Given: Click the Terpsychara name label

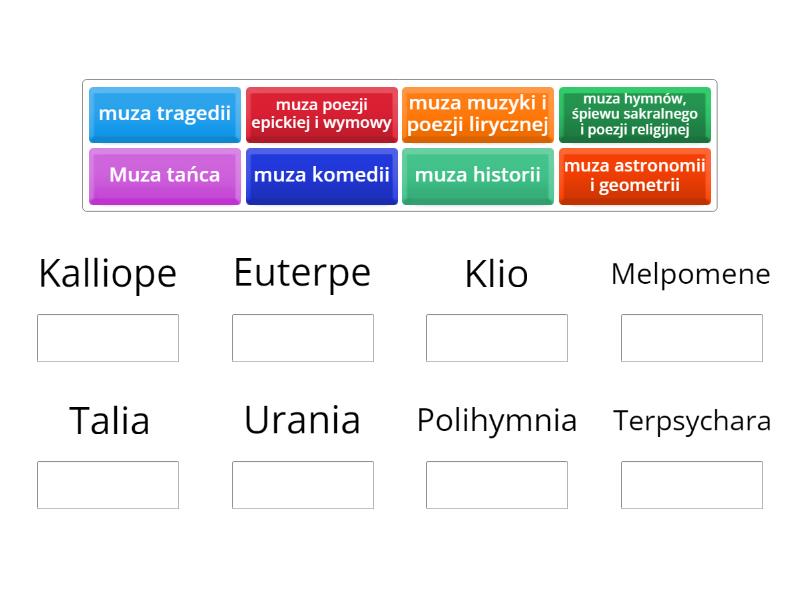Looking at the screenshot, I should click(692, 421).
